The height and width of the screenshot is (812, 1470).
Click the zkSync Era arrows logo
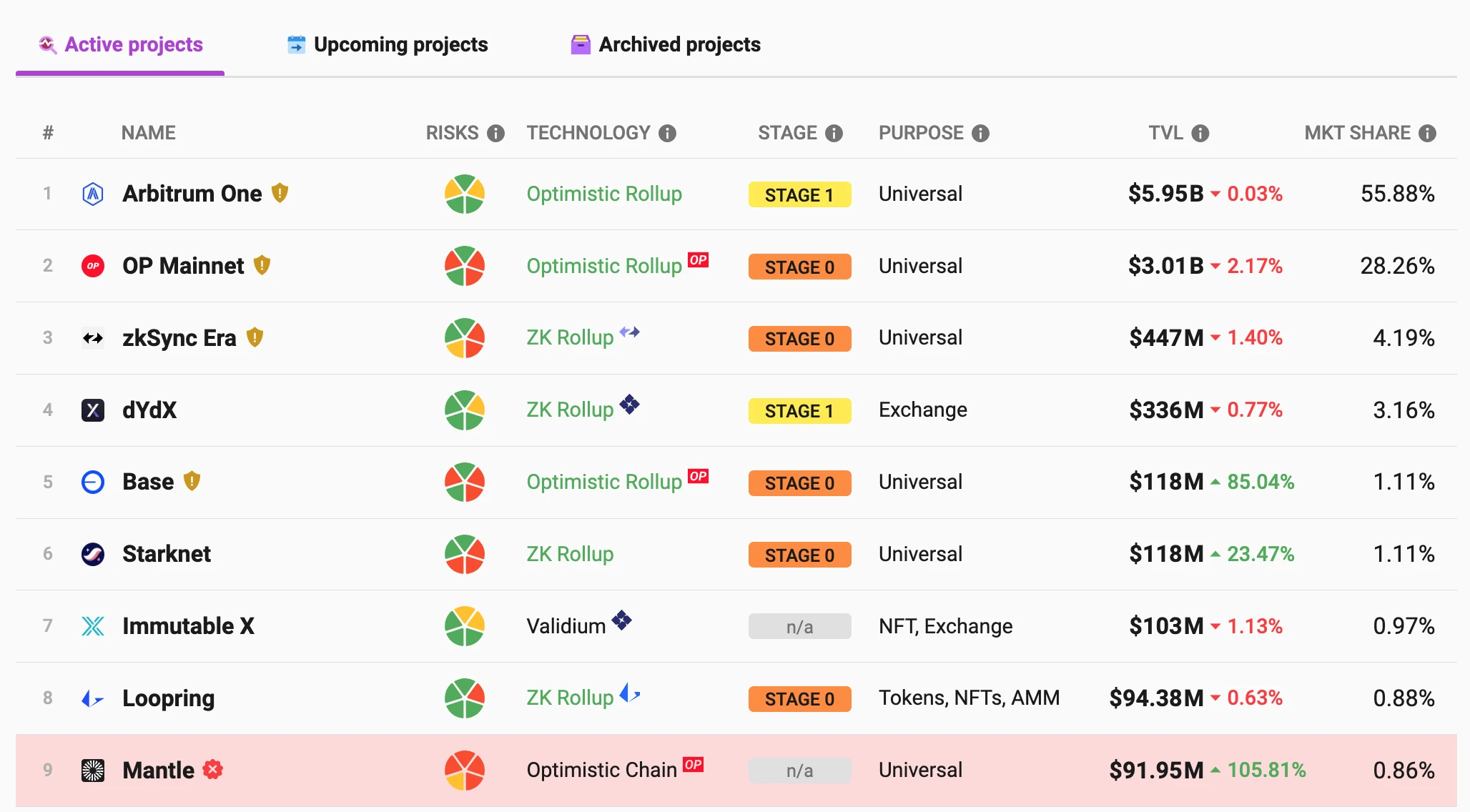tap(93, 338)
